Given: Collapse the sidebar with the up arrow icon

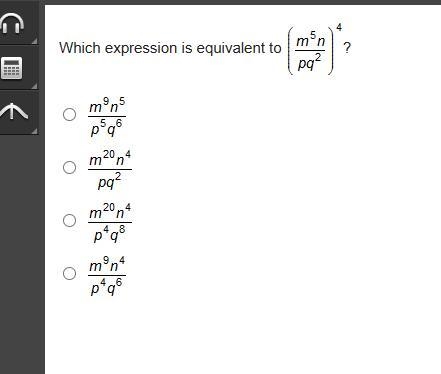Looking at the screenshot, I should pos(13,111).
